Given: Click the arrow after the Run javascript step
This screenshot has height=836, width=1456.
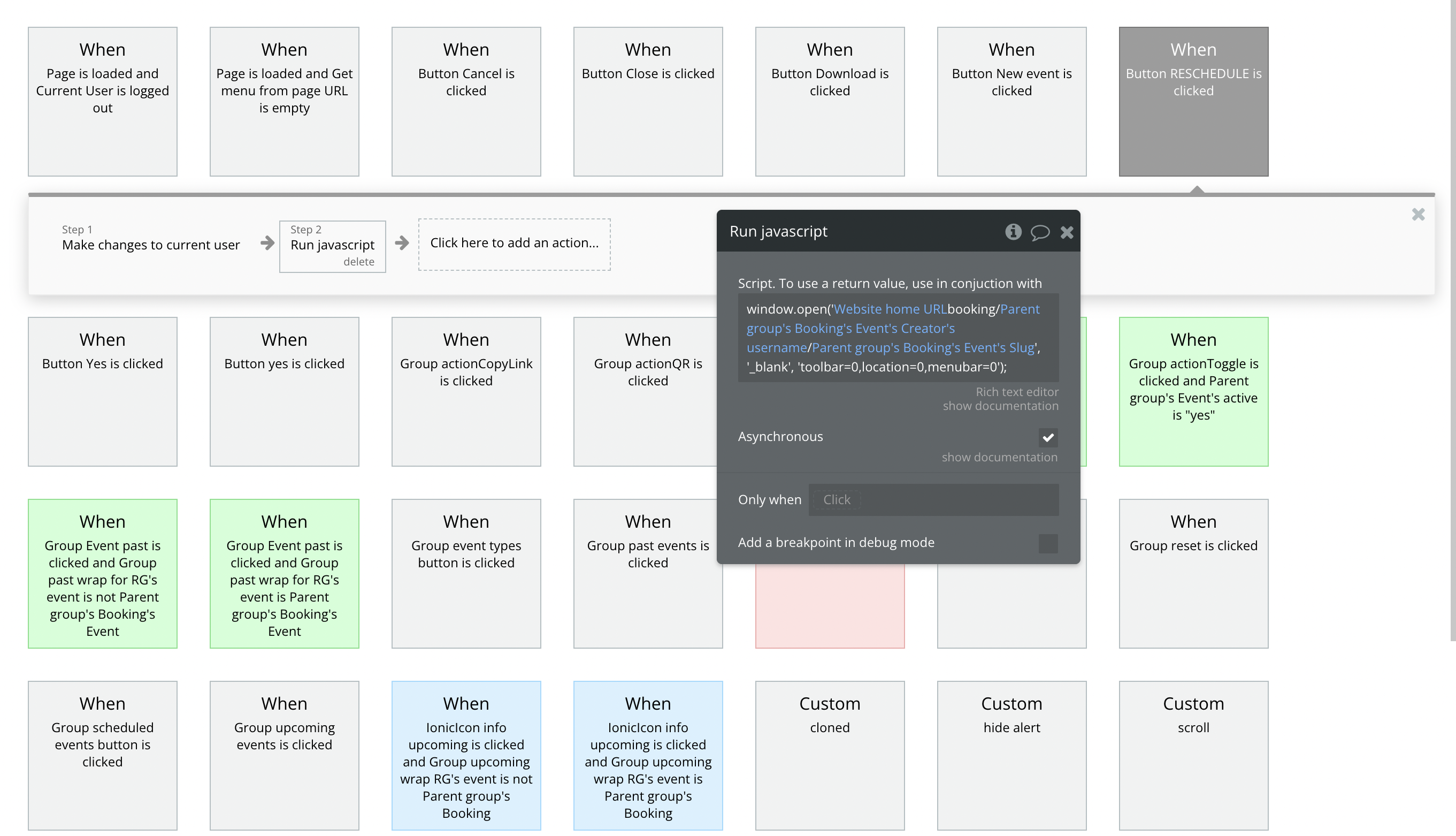Looking at the screenshot, I should point(402,243).
